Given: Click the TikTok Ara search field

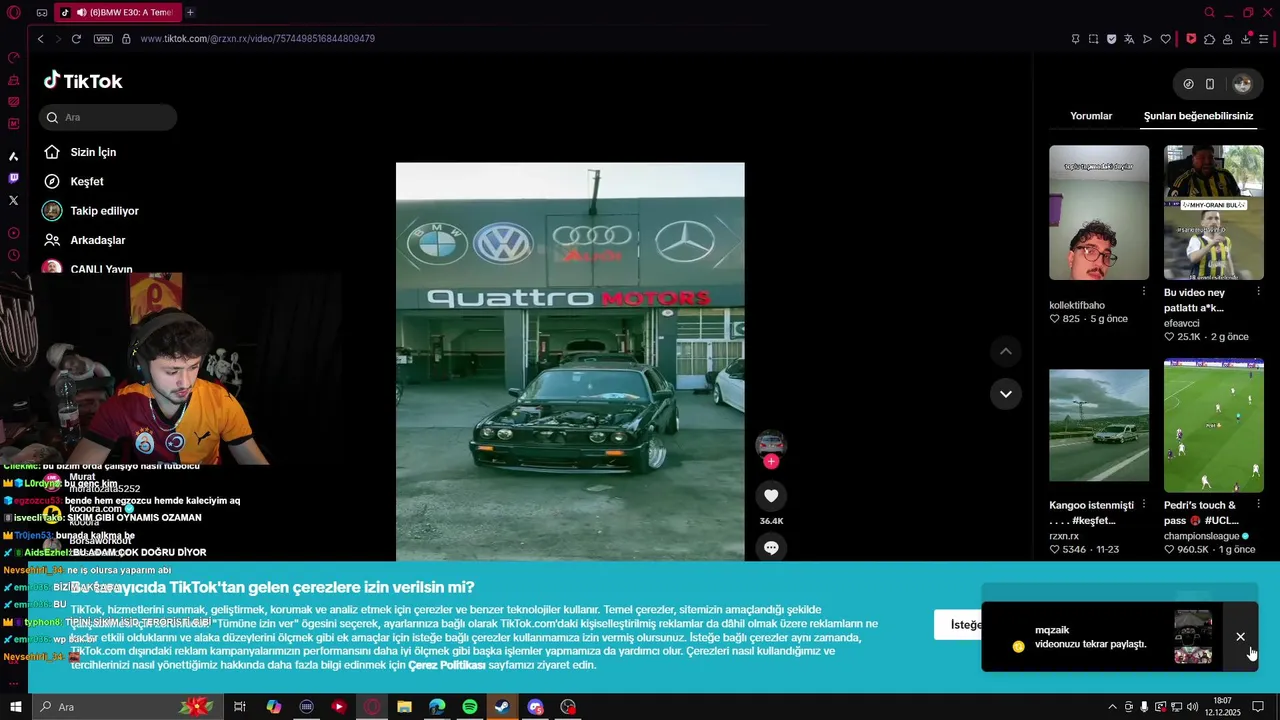Looking at the screenshot, I should (x=108, y=117).
